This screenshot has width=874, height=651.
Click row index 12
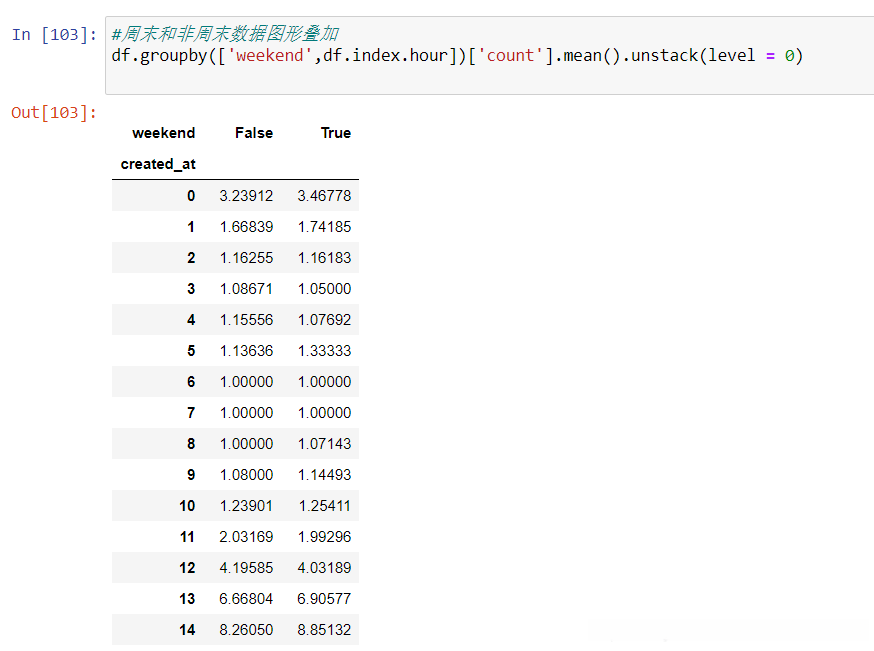pyautogui.click(x=187, y=568)
